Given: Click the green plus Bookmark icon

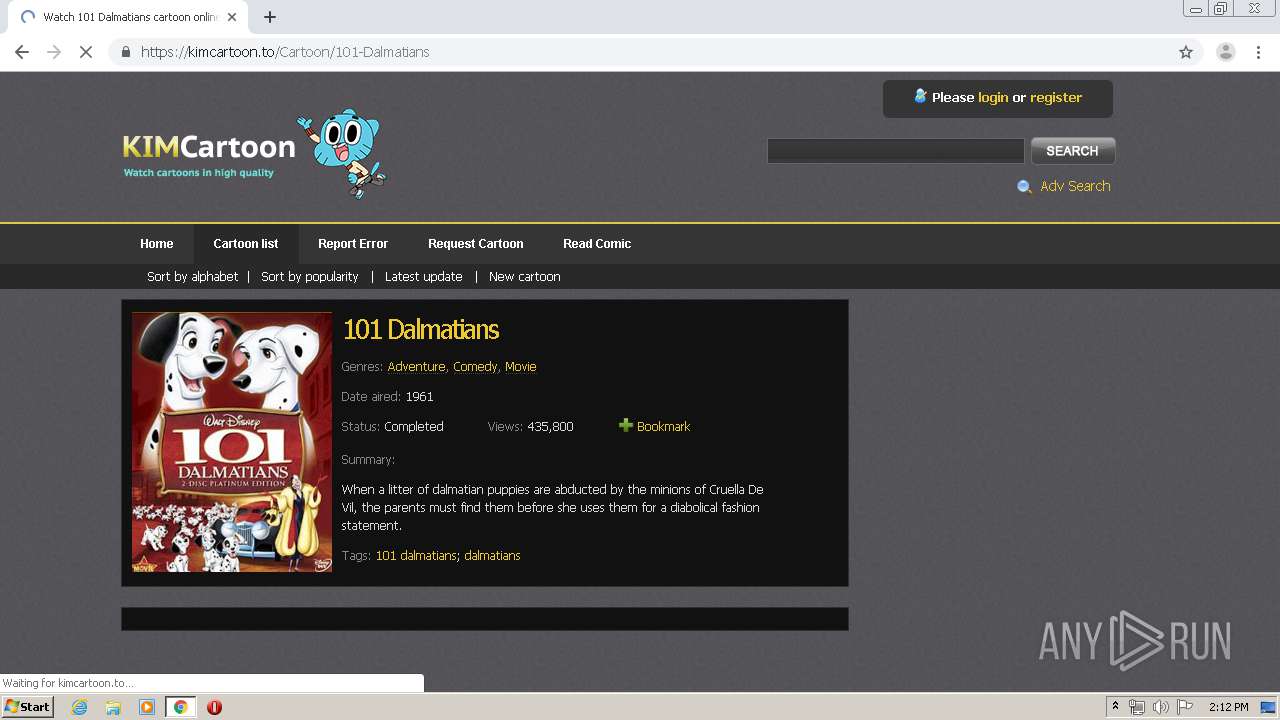Looking at the screenshot, I should tap(626, 426).
